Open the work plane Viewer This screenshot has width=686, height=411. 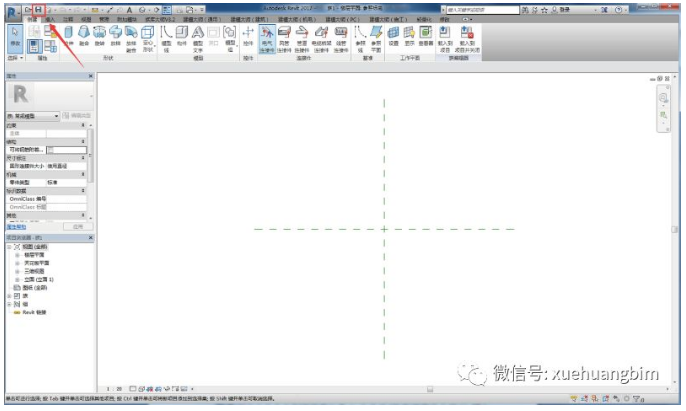(425, 36)
